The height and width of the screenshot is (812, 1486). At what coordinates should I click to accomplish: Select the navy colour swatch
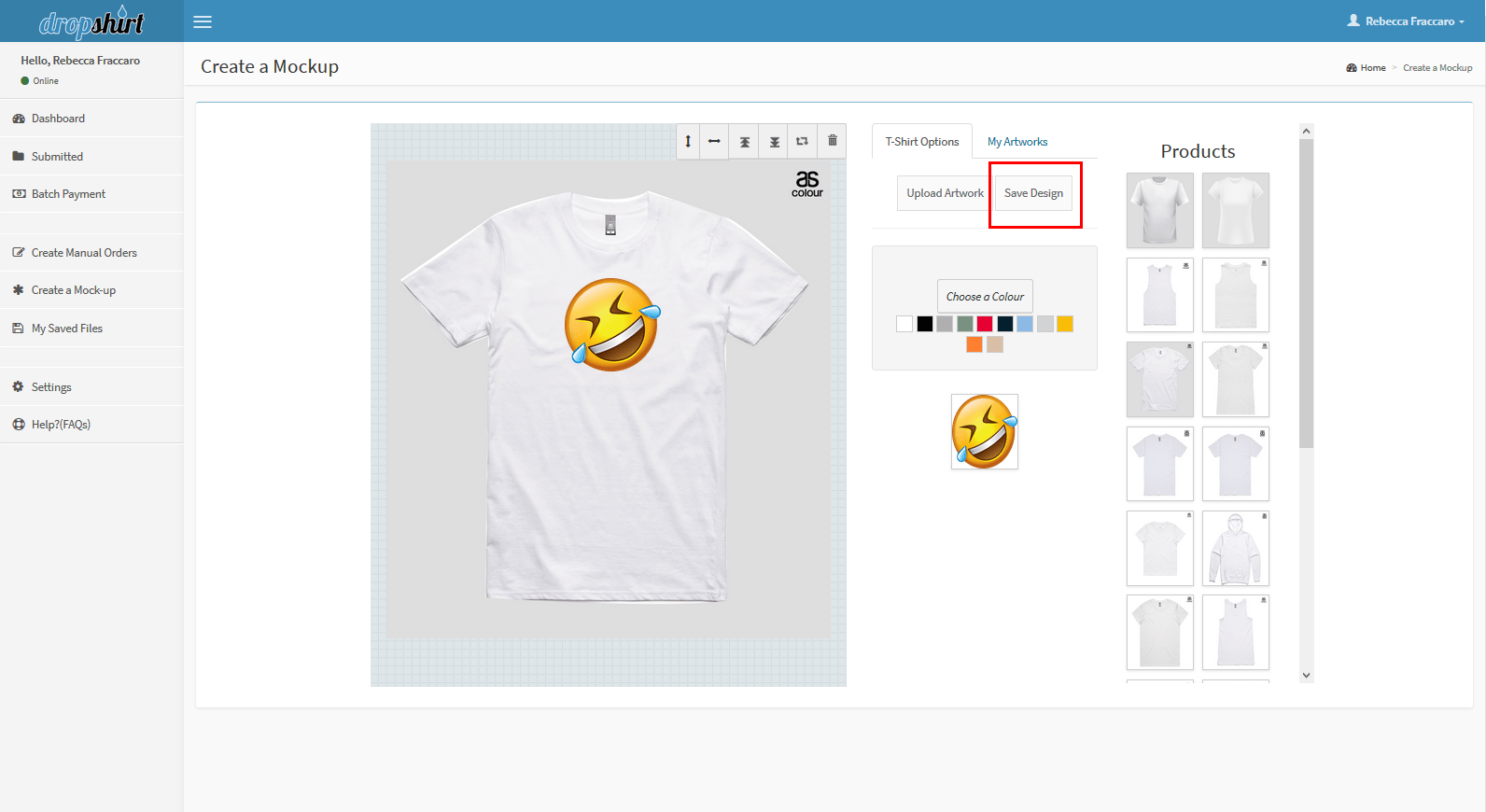(x=1005, y=324)
